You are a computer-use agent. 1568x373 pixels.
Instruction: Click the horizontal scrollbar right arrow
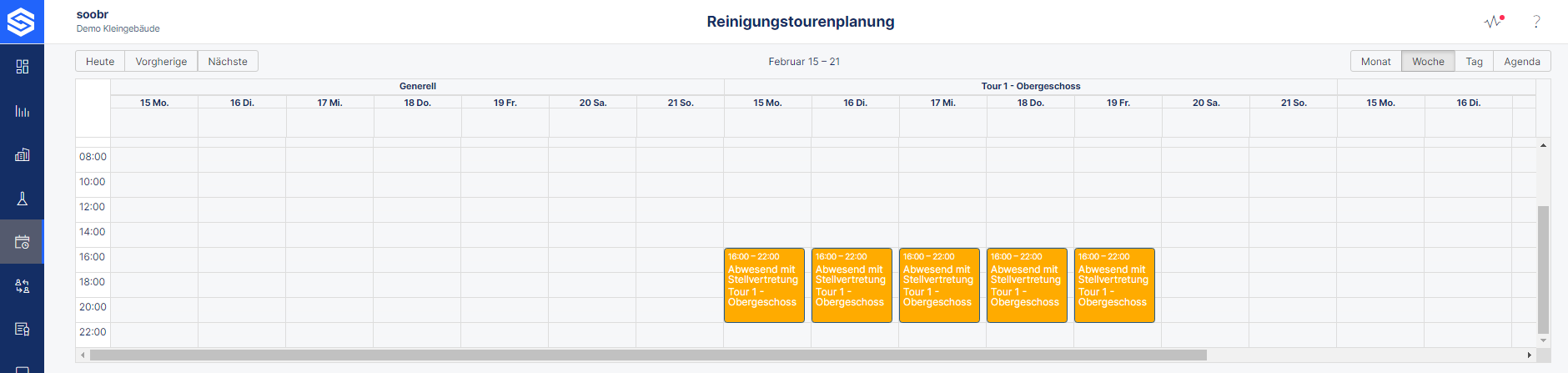[x=1530, y=355]
